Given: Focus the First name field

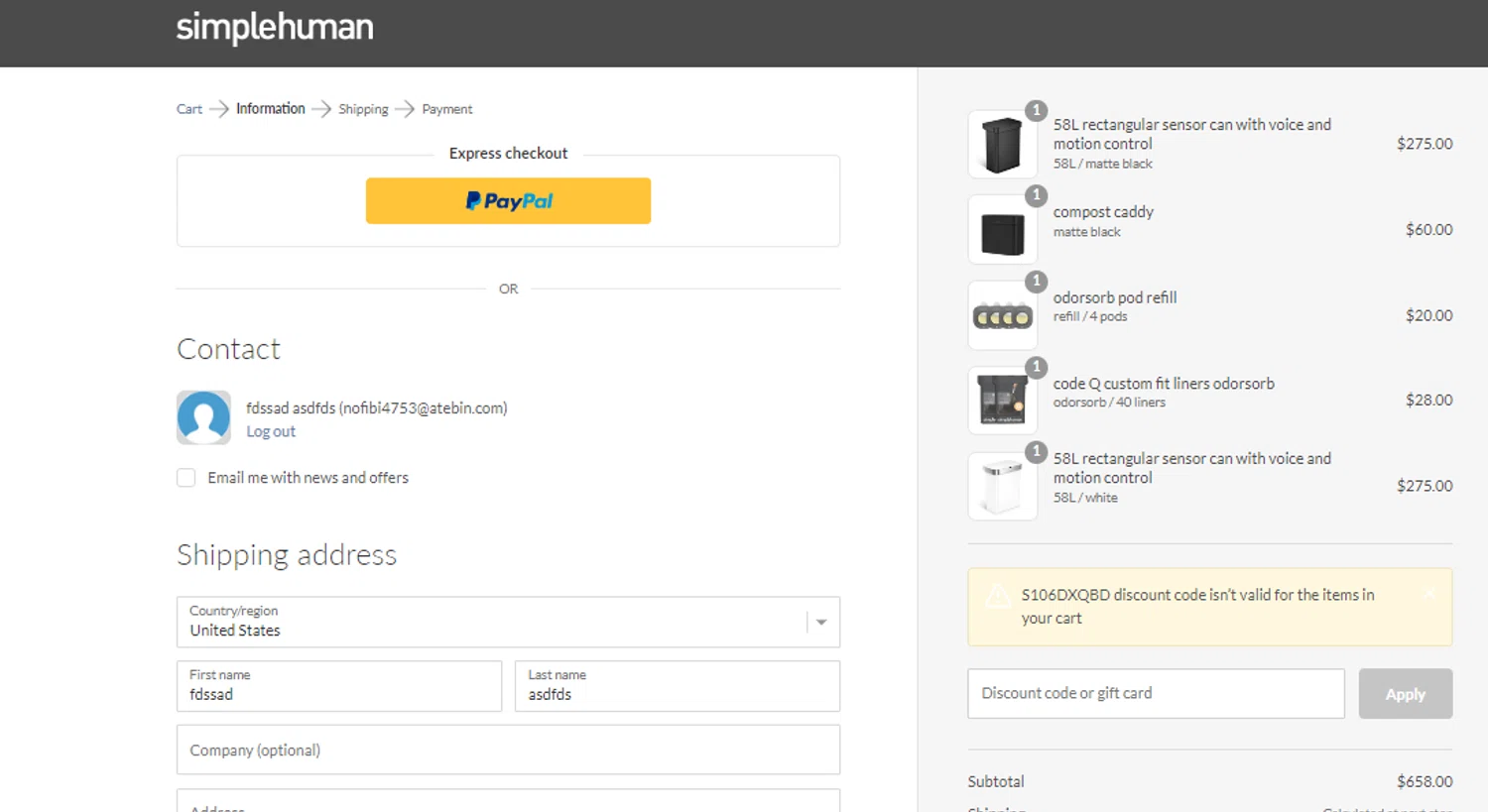Looking at the screenshot, I should [x=339, y=686].
